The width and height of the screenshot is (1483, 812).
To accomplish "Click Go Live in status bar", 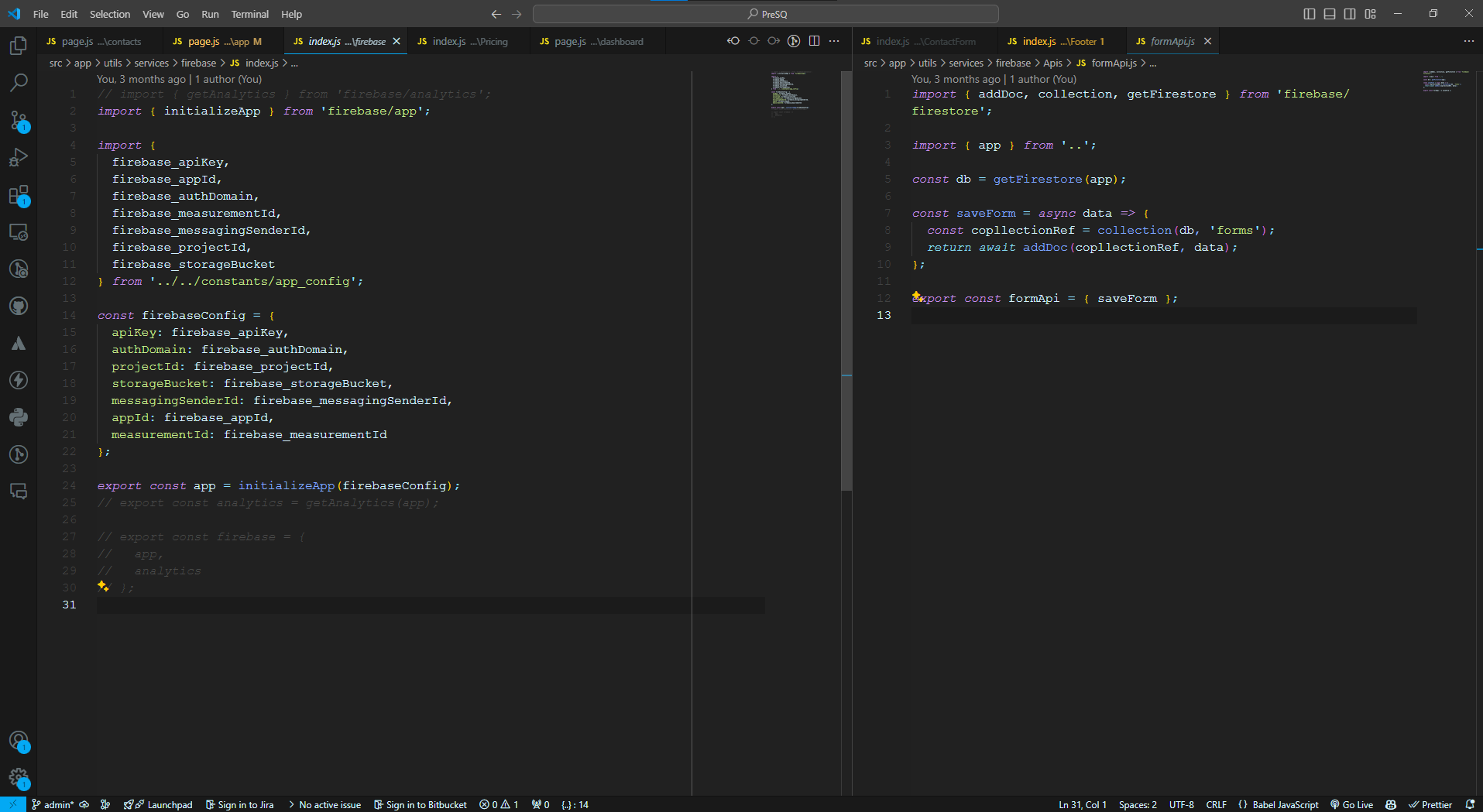I will pyautogui.click(x=1351, y=804).
